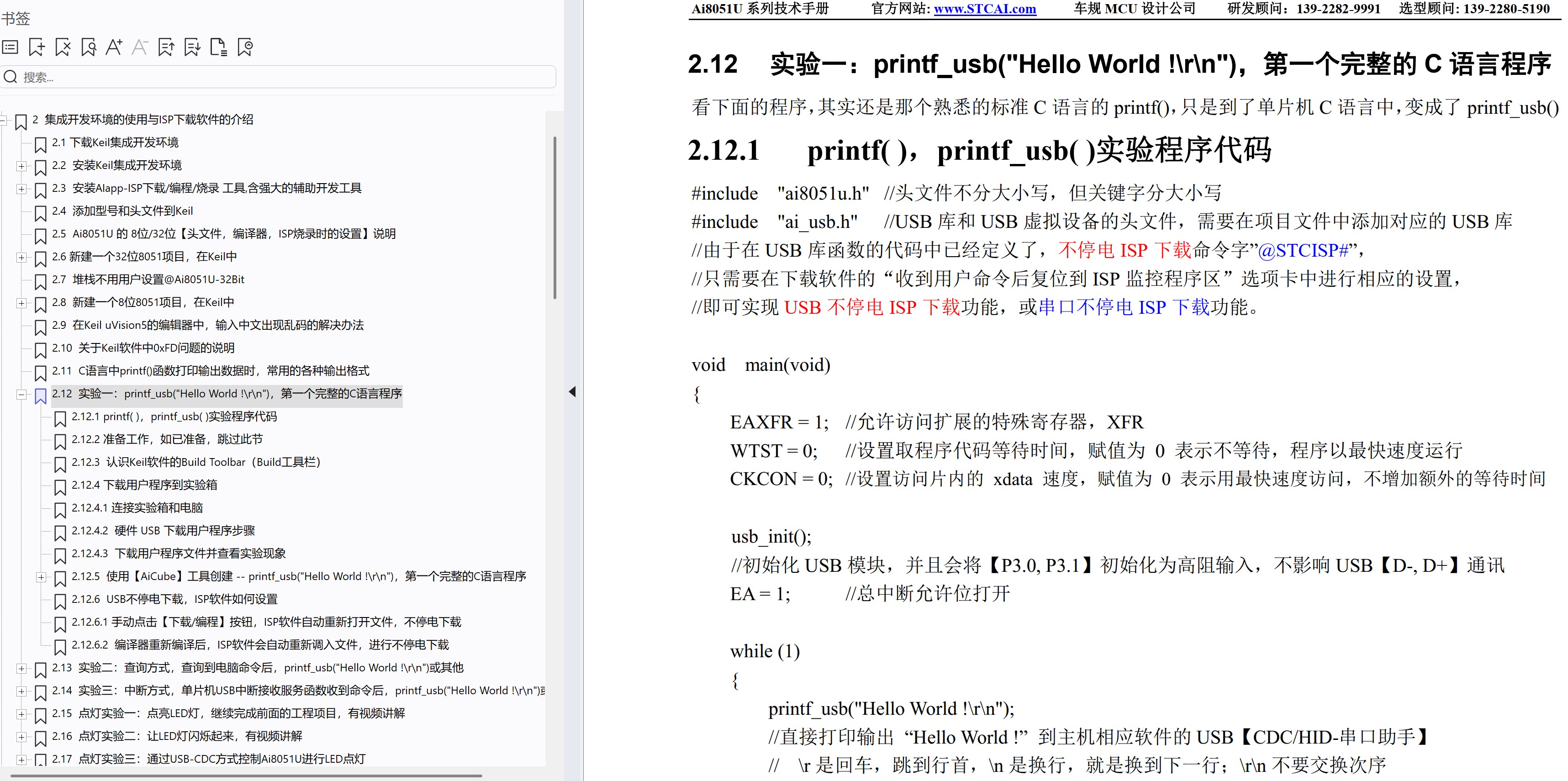Image resolution: width=1568 pixels, height=781 pixels.
Task: Collapse the 2.12 bookmark node
Action: (21, 395)
